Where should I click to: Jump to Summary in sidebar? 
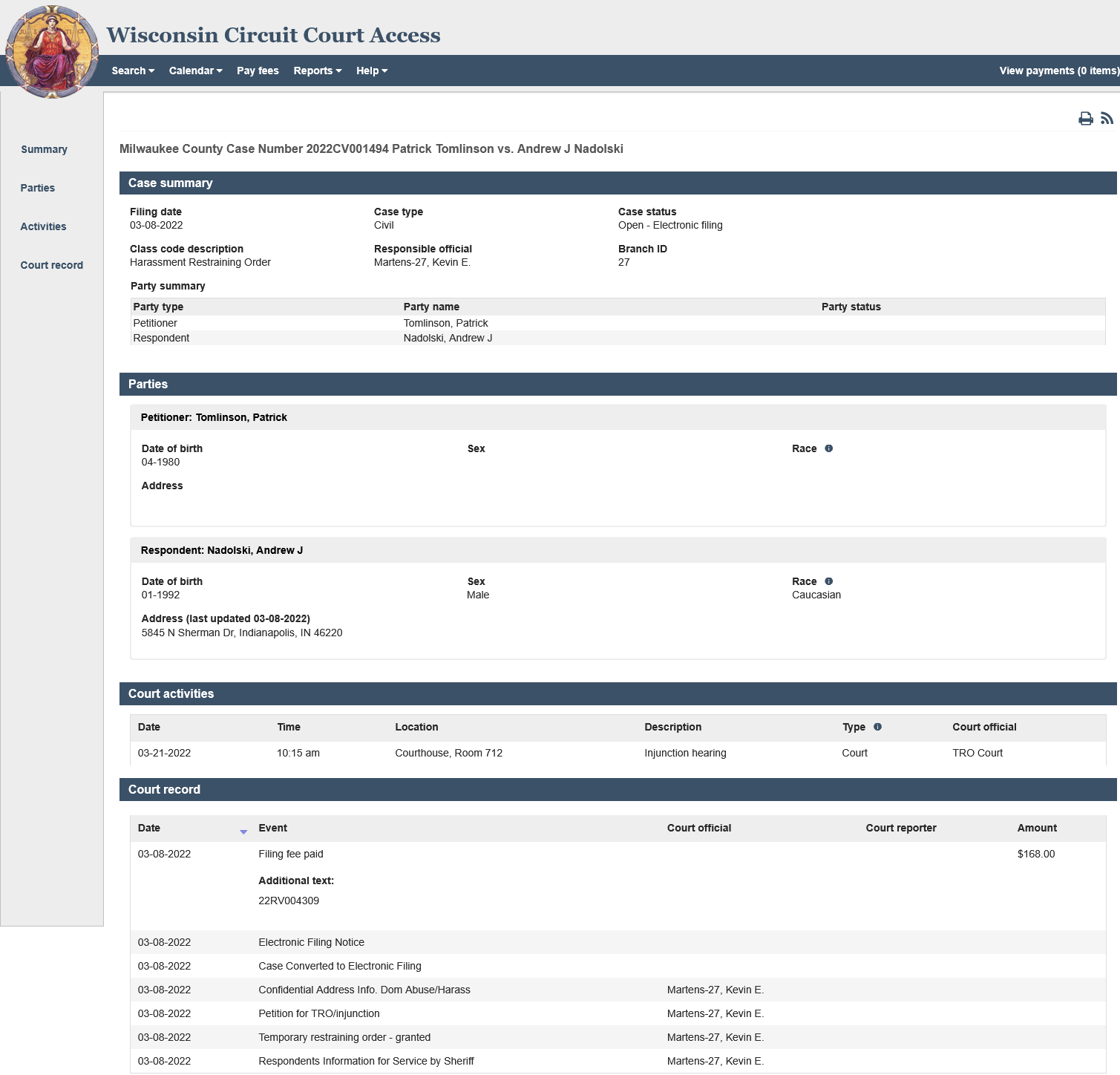pyautogui.click(x=44, y=149)
